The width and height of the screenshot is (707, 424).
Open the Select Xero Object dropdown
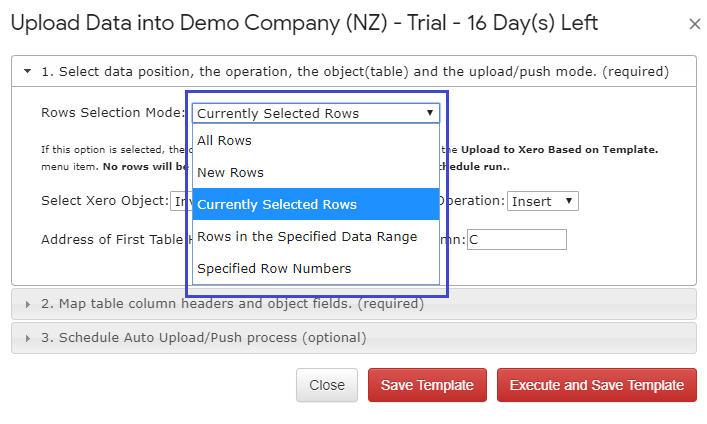tap(178, 201)
